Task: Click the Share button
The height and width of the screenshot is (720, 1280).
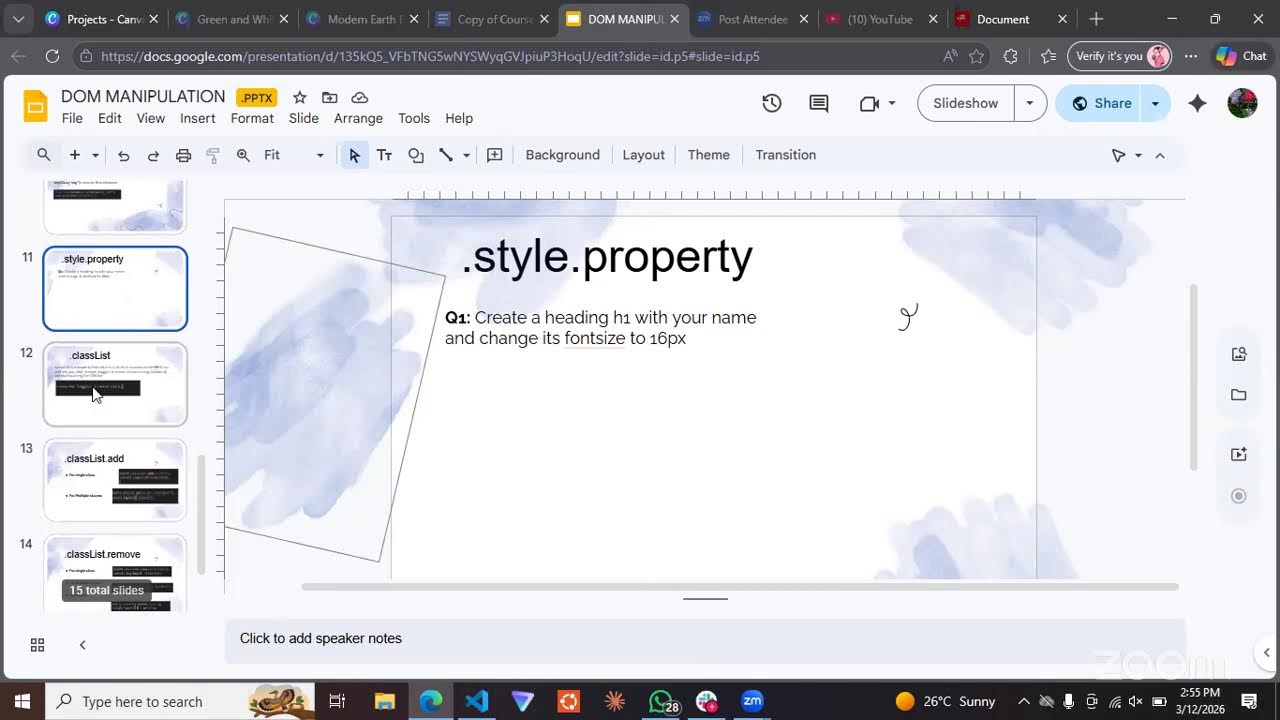Action: pos(1100,103)
